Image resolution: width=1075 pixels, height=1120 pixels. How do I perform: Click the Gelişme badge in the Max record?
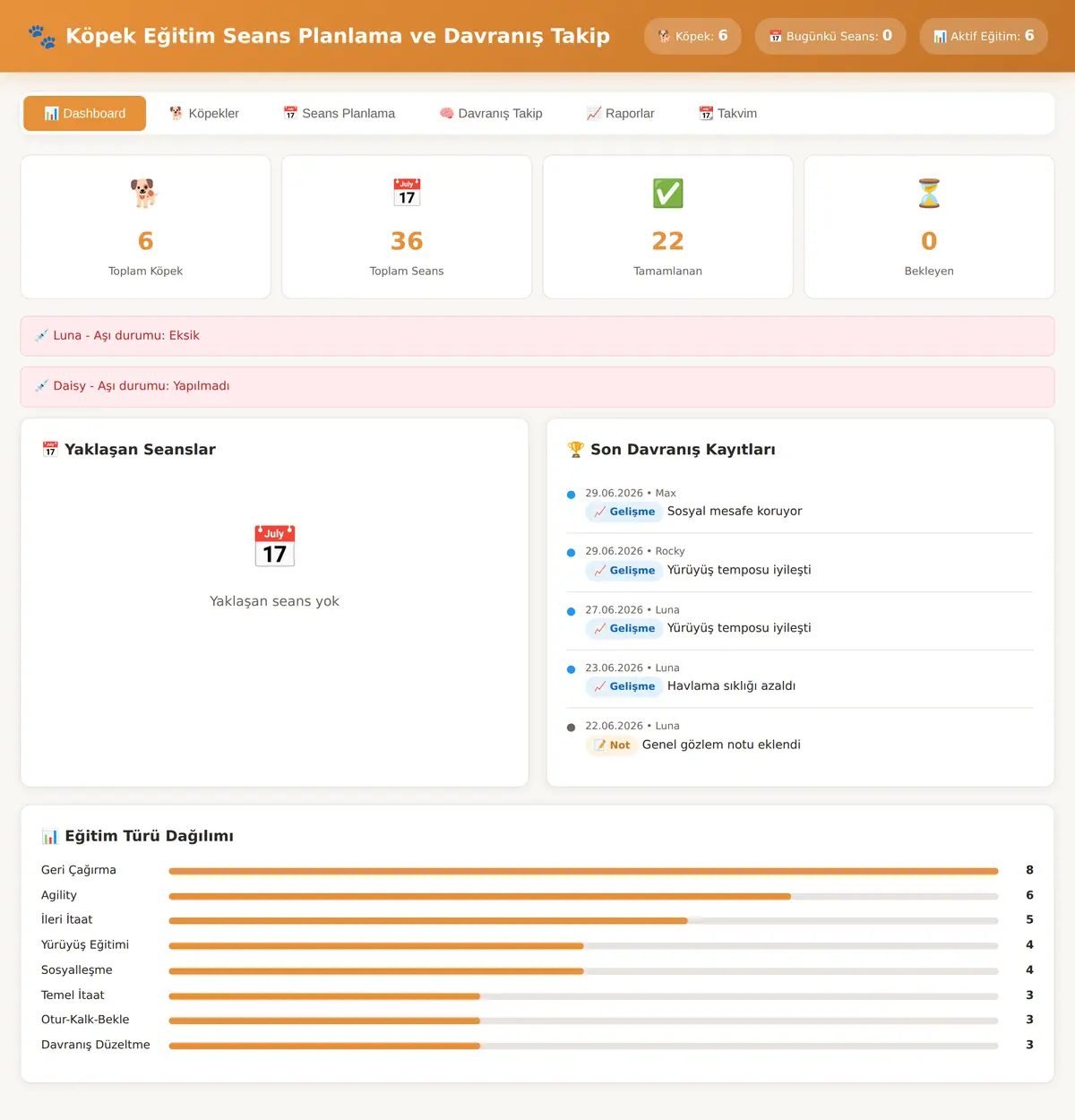[x=624, y=512]
